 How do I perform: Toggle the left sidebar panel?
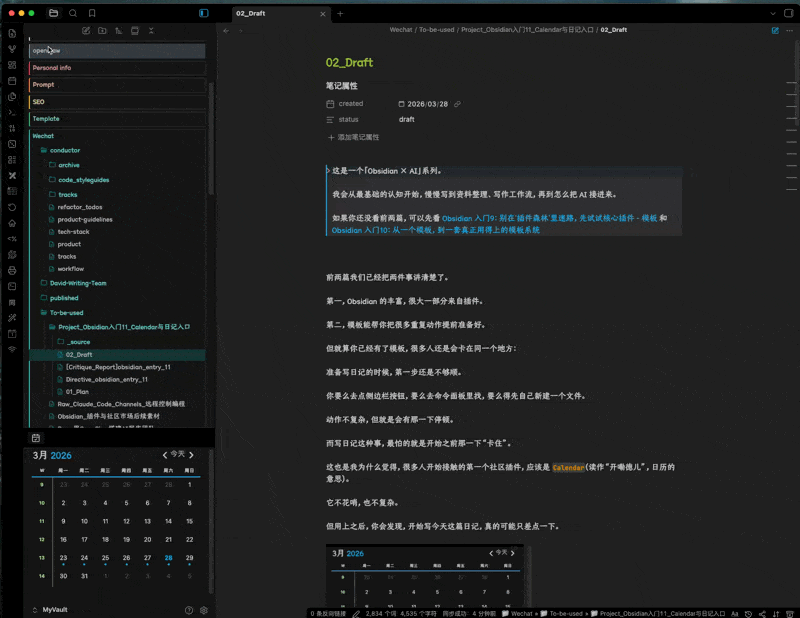[x=204, y=13]
